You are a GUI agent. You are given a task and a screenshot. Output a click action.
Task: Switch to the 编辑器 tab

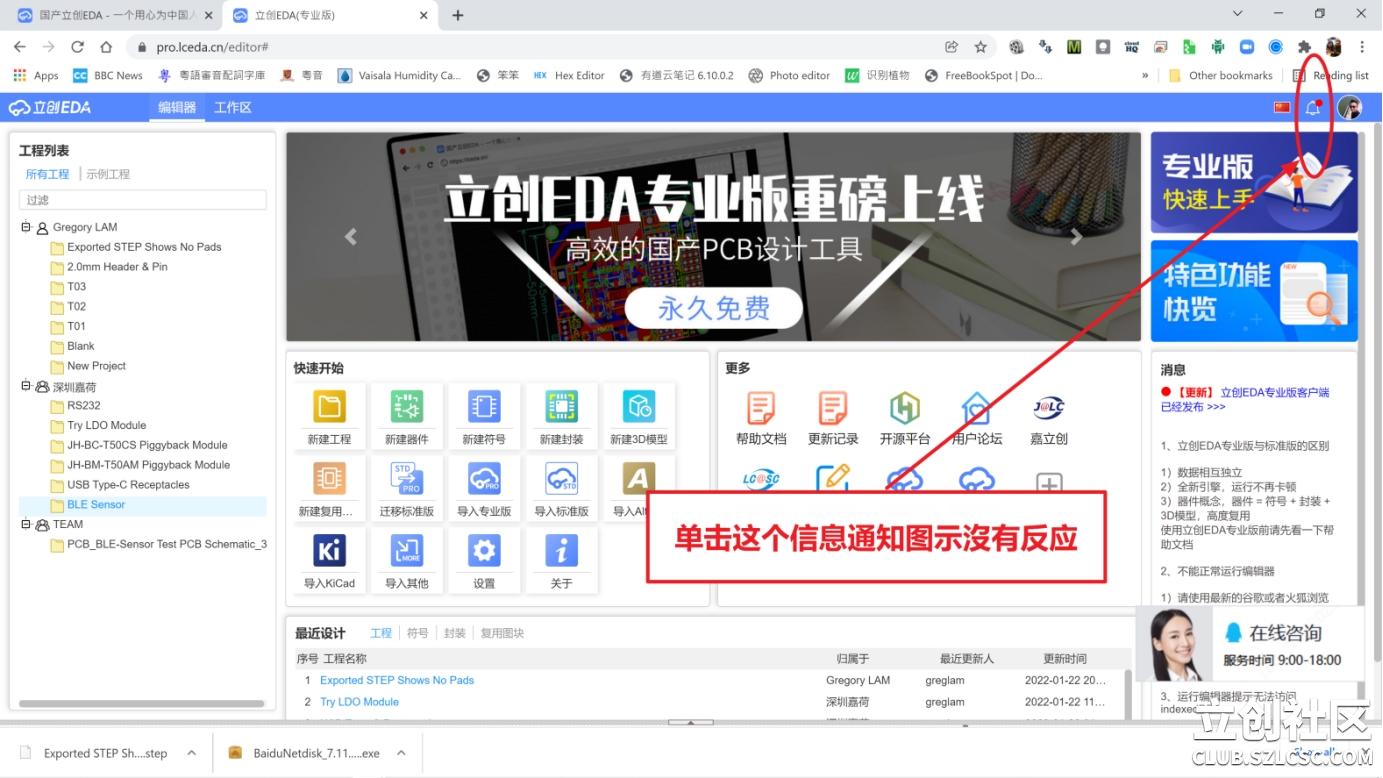(x=177, y=107)
